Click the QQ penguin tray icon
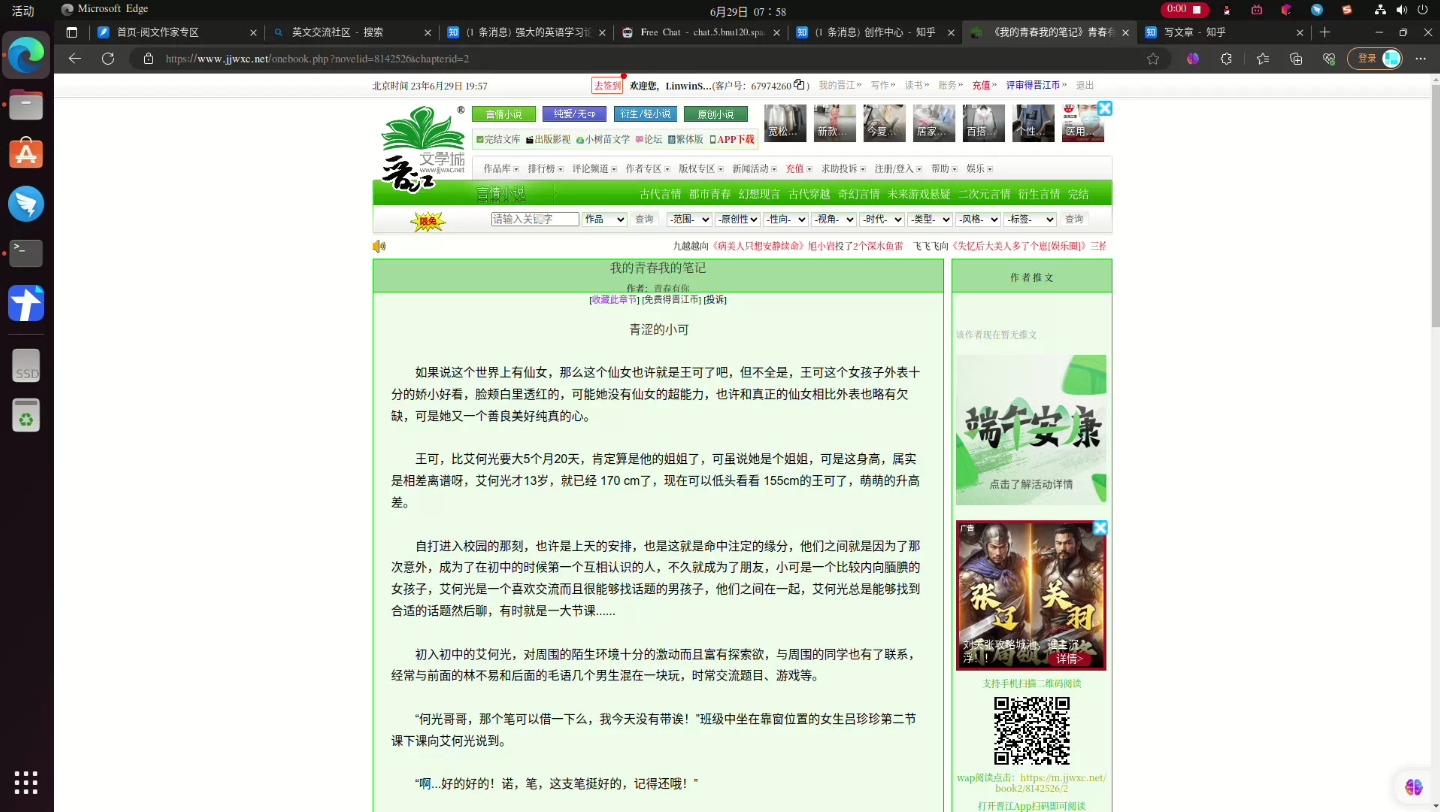The image size is (1440, 812). point(1227,10)
